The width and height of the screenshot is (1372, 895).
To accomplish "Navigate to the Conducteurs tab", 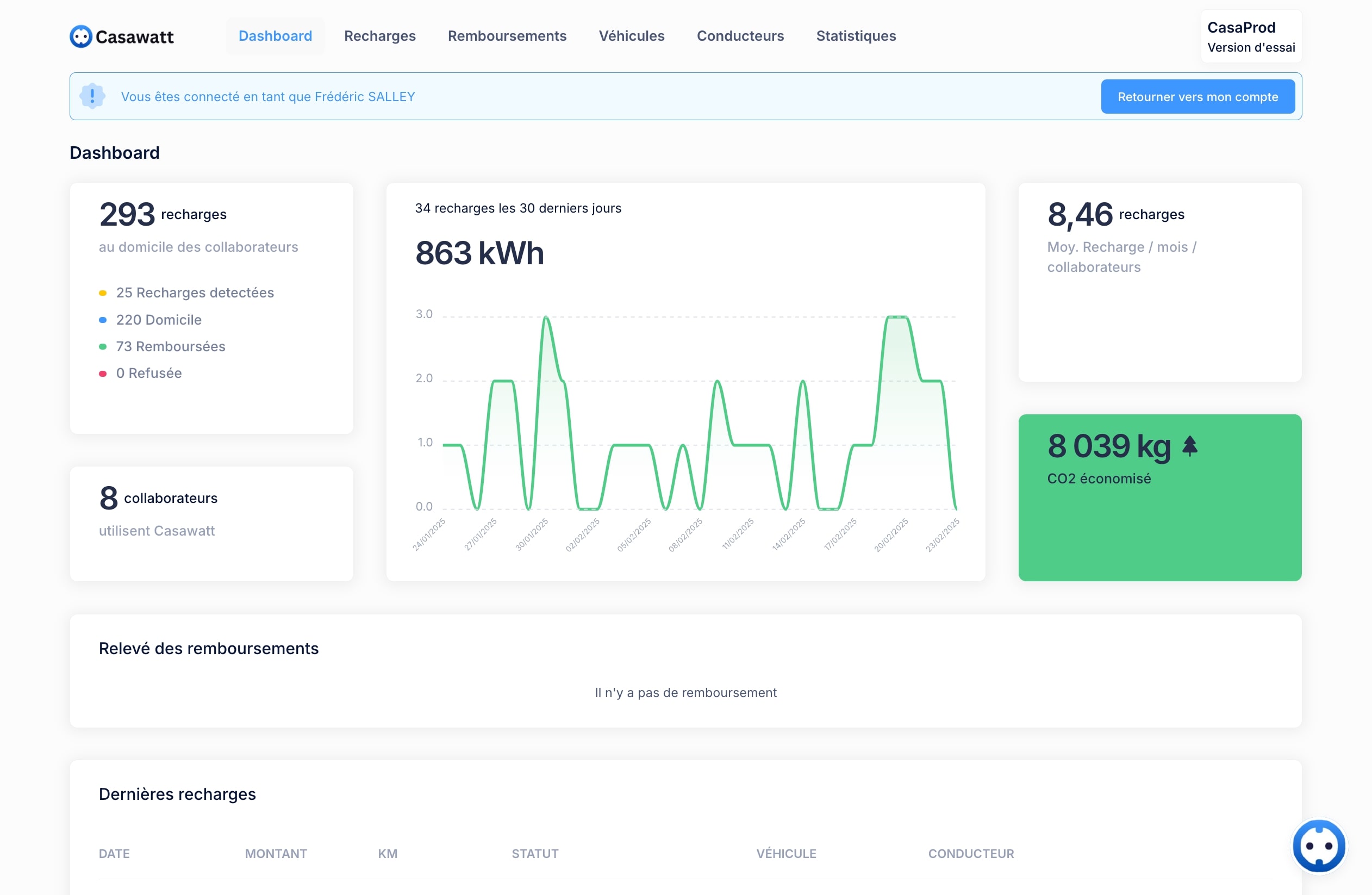I will tap(740, 36).
